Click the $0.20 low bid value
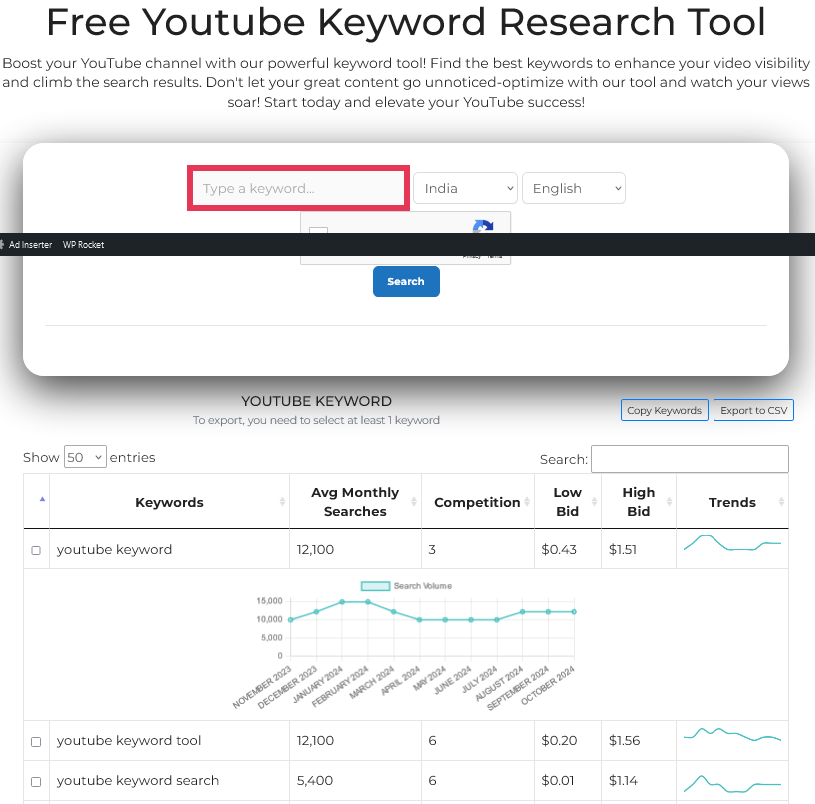815x804 pixels. [x=559, y=740]
